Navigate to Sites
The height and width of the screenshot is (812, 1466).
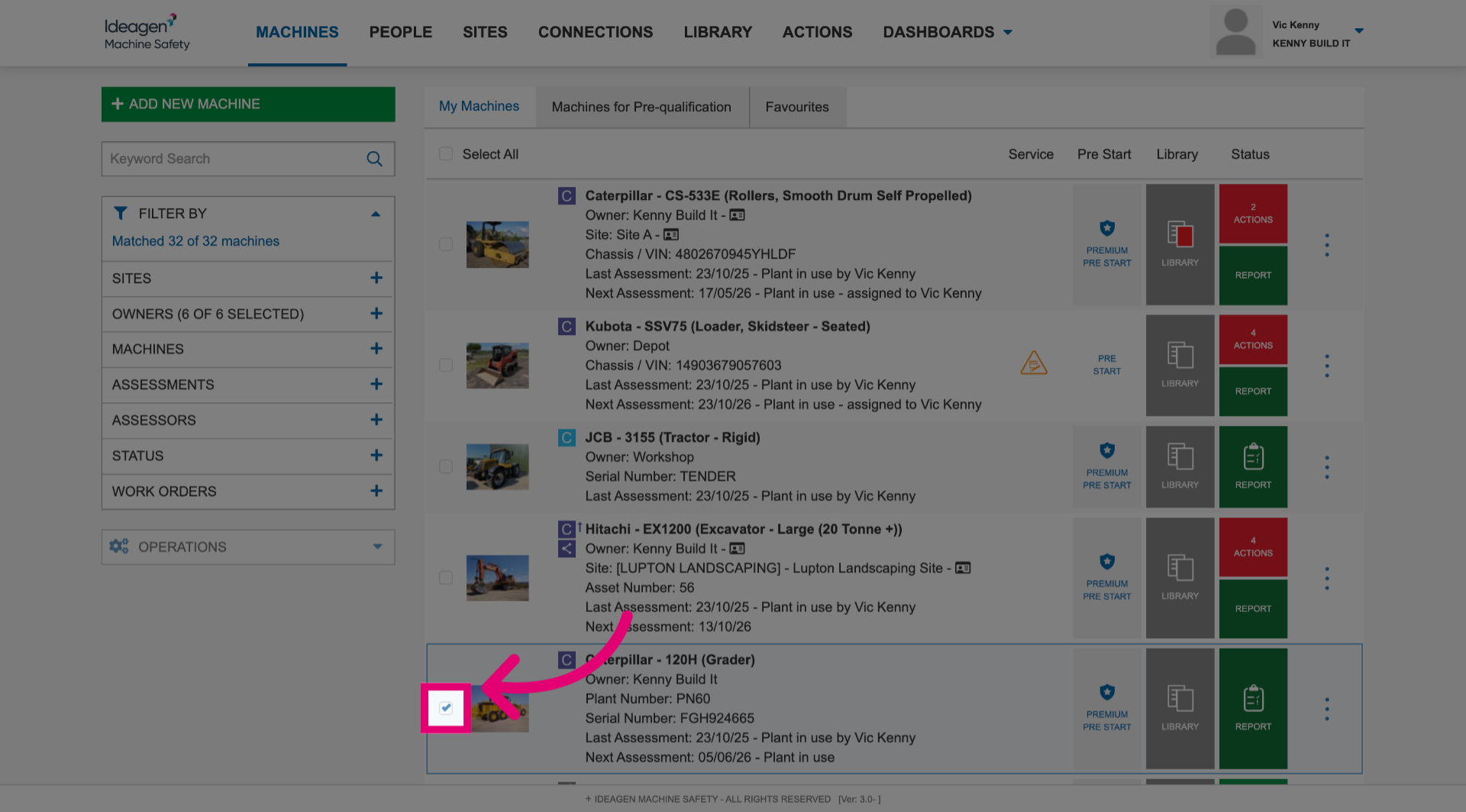pos(485,32)
